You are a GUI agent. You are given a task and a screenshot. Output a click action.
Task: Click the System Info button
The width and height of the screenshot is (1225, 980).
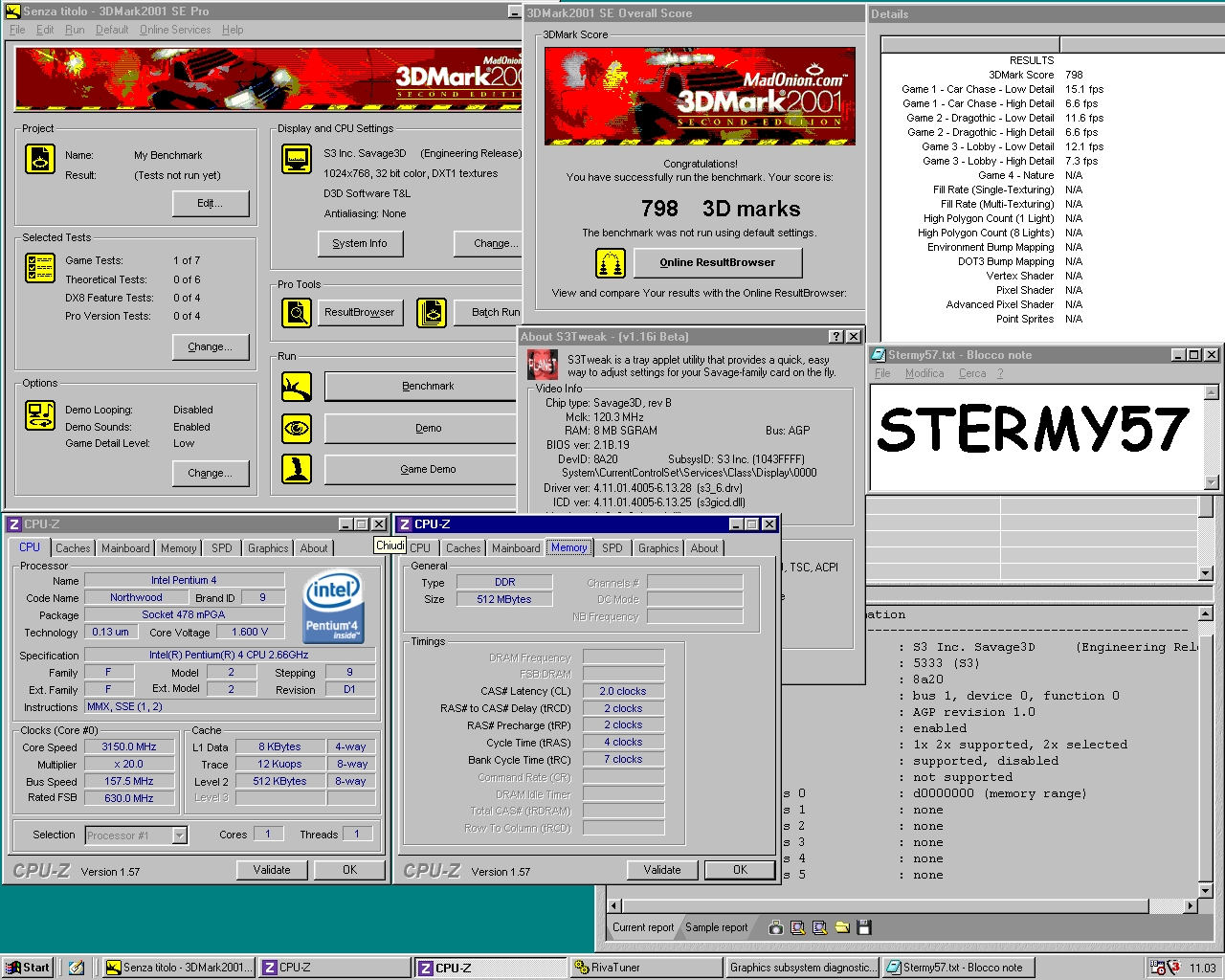[360, 243]
